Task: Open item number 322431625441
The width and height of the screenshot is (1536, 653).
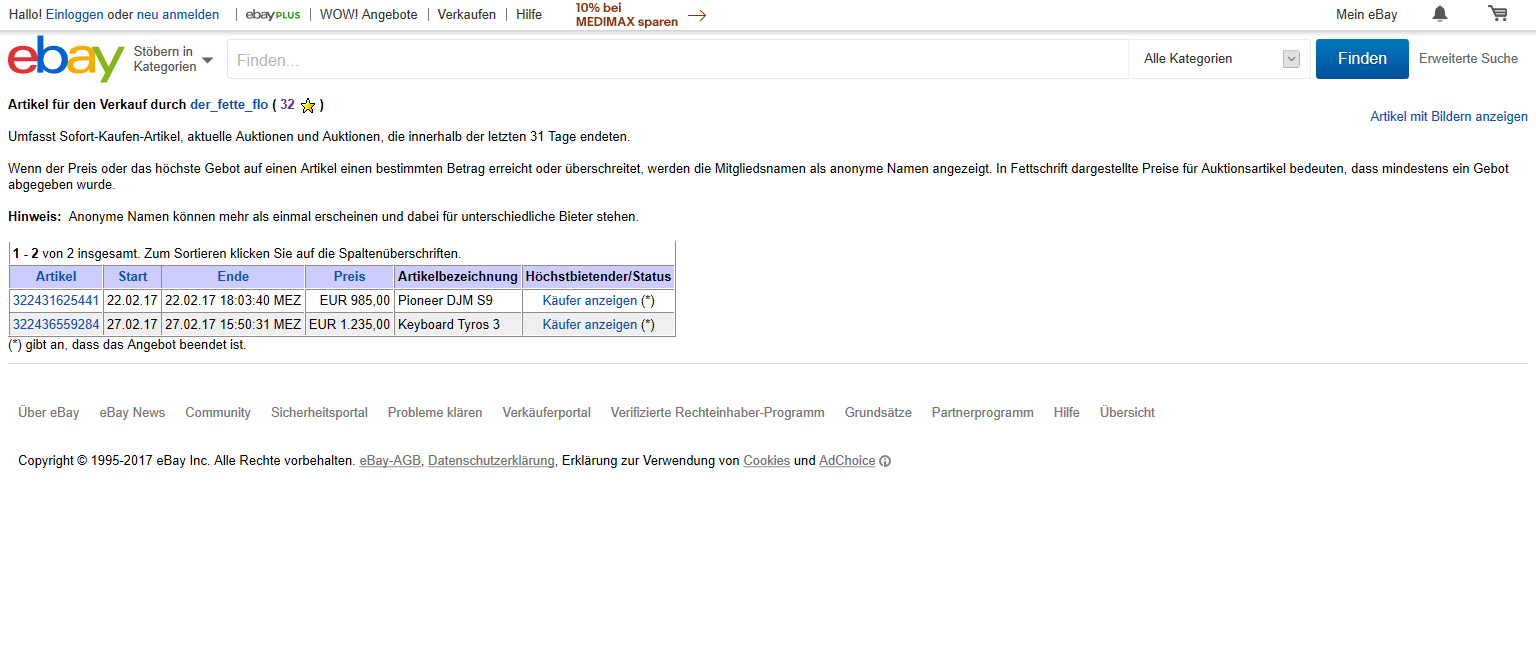Action: (x=56, y=300)
